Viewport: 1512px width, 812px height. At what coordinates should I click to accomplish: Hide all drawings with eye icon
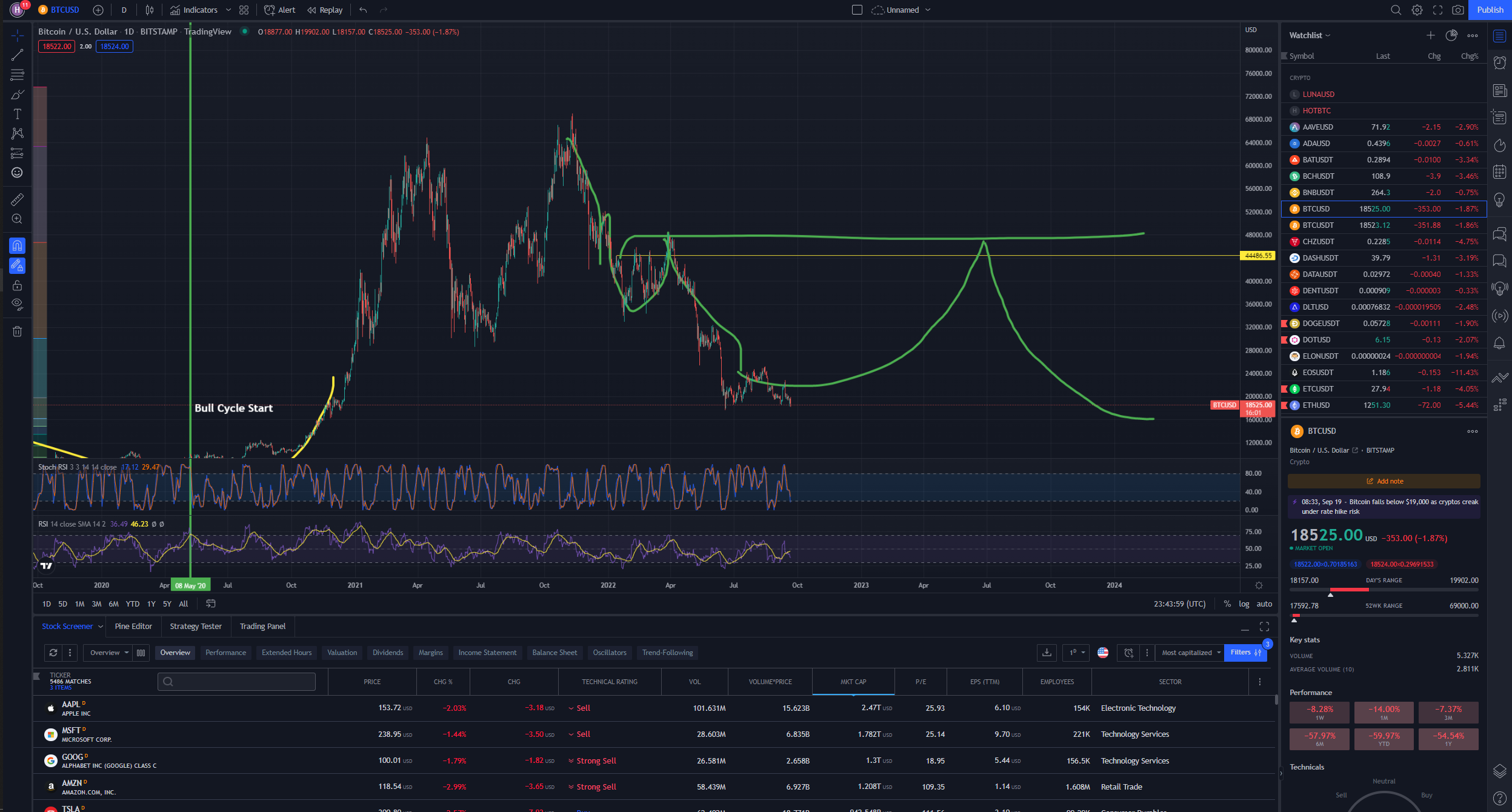click(17, 304)
